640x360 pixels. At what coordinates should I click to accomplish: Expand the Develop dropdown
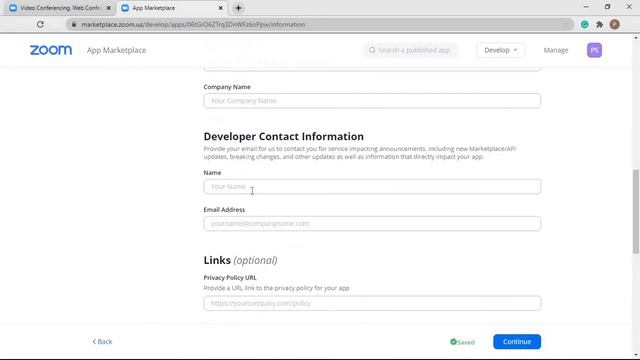click(x=500, y=50)
